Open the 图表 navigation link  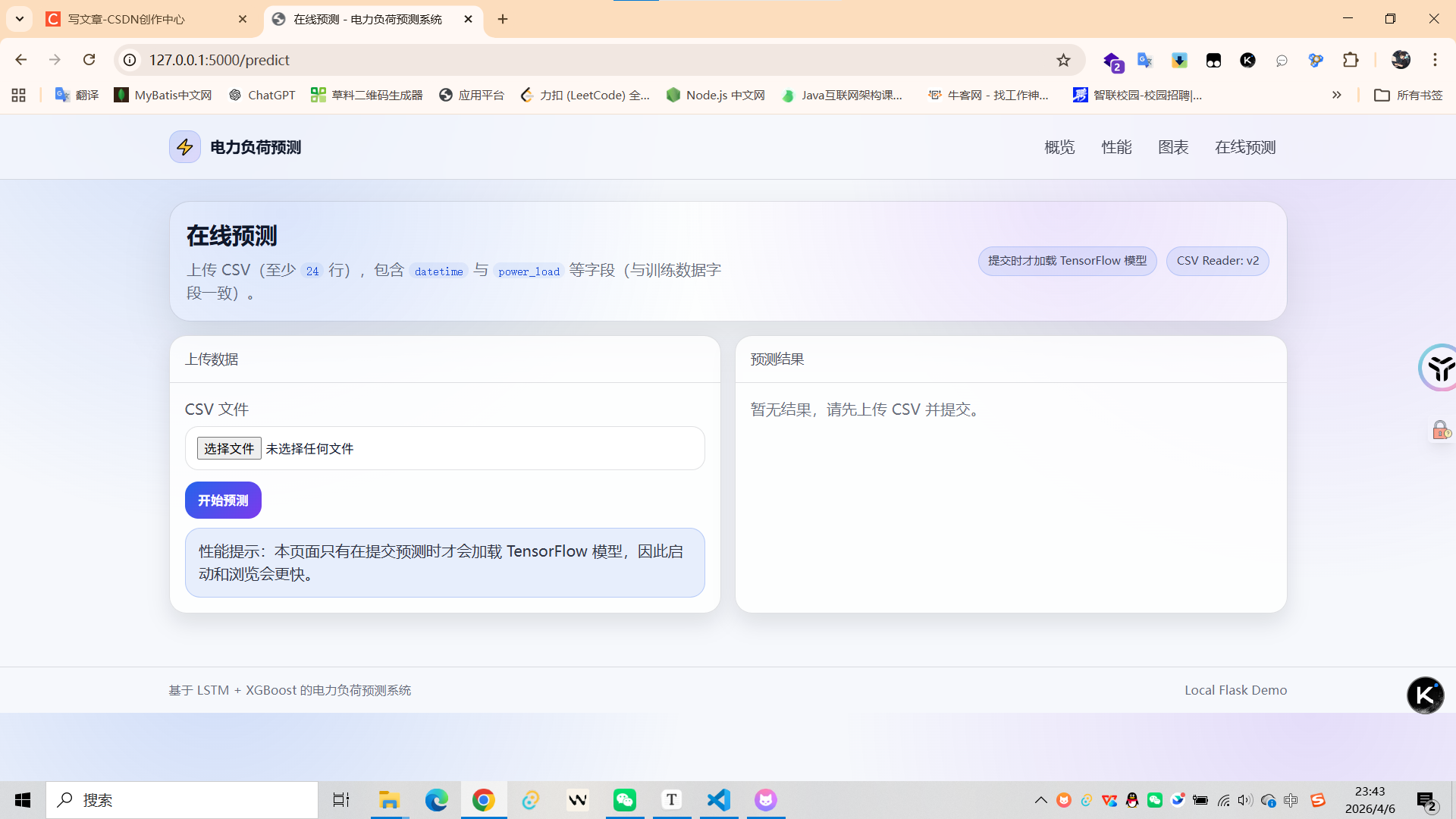[1173, 147]
